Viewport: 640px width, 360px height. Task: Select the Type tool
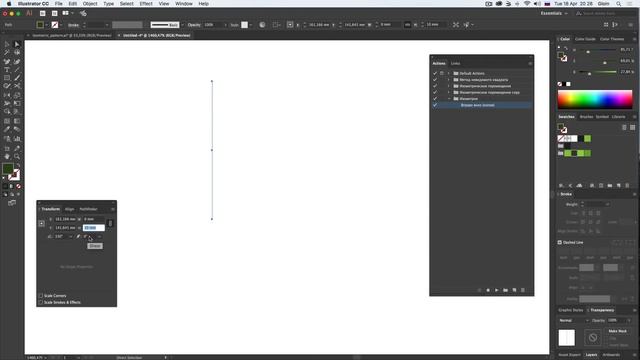tap(7, 70)
